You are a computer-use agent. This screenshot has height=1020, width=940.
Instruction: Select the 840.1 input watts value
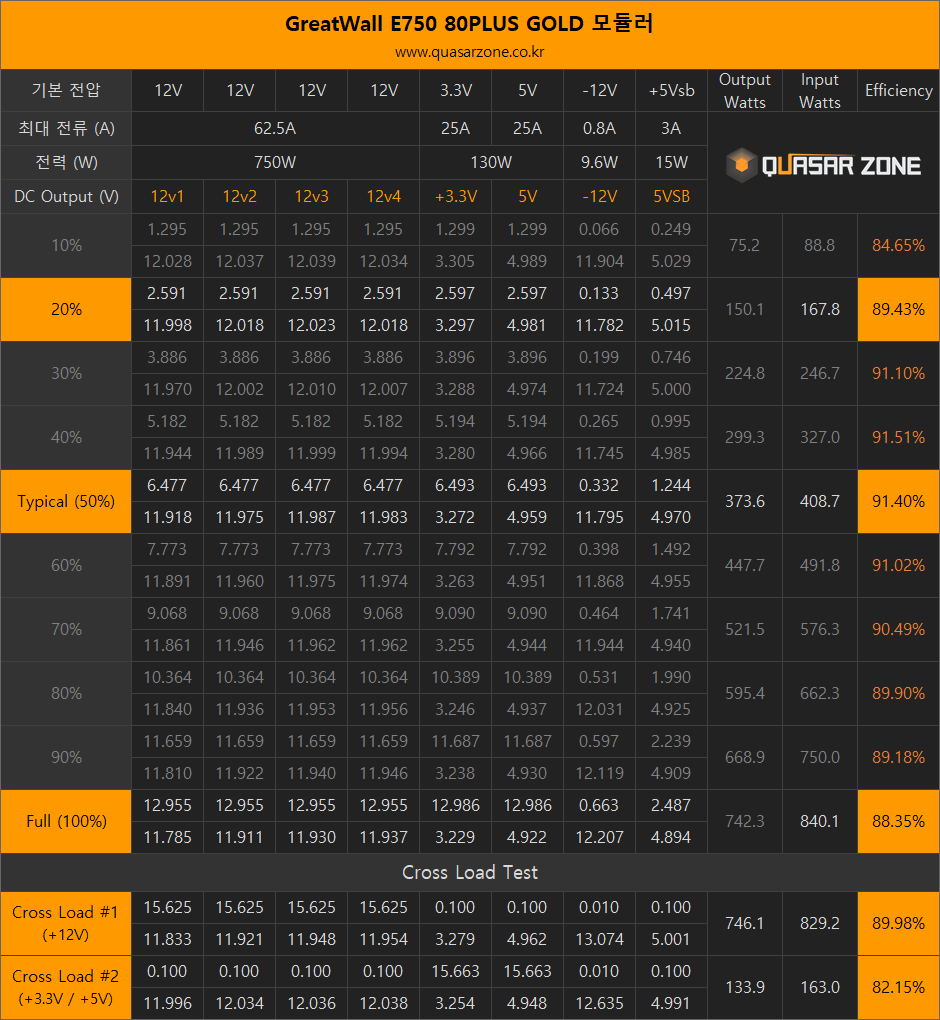[x=819, y=821]
